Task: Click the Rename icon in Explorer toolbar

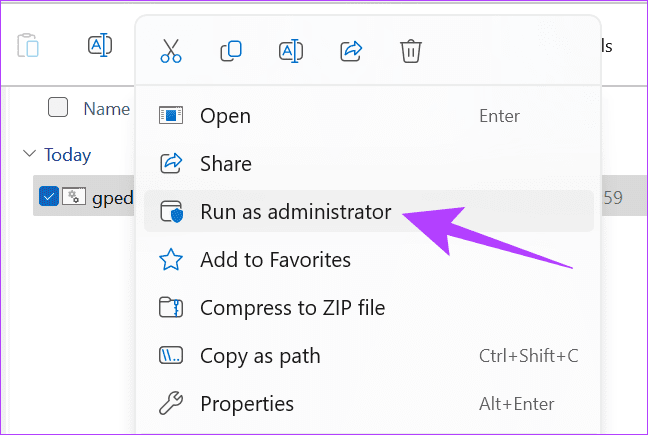Action: [x=100, y=46]
